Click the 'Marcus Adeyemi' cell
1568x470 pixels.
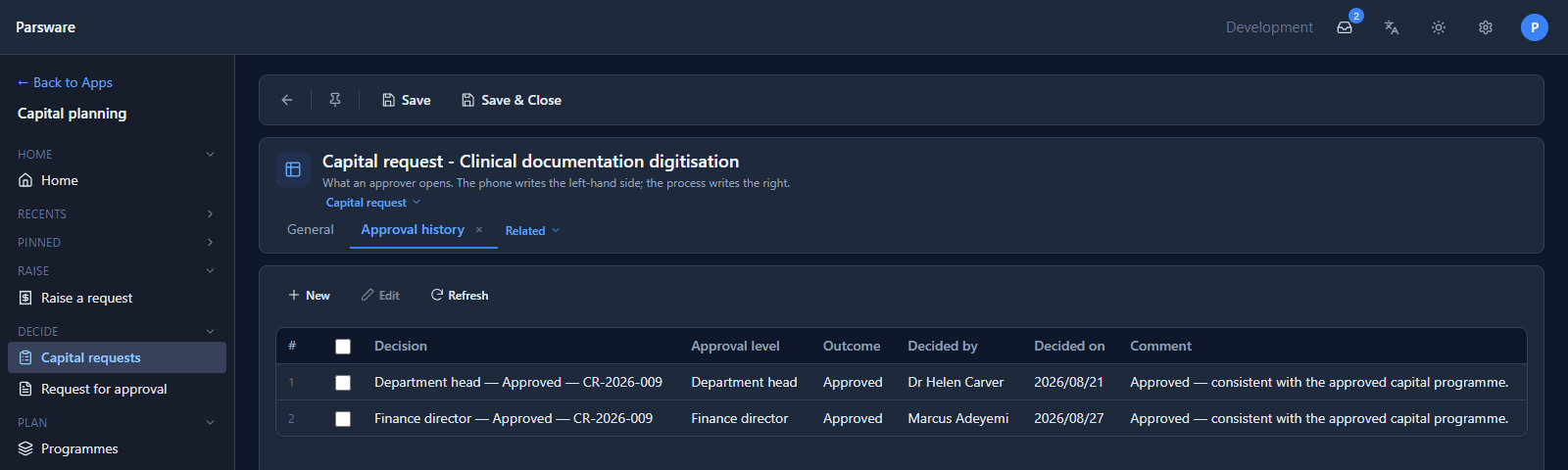pyautogui.click(x=957, y=418)
